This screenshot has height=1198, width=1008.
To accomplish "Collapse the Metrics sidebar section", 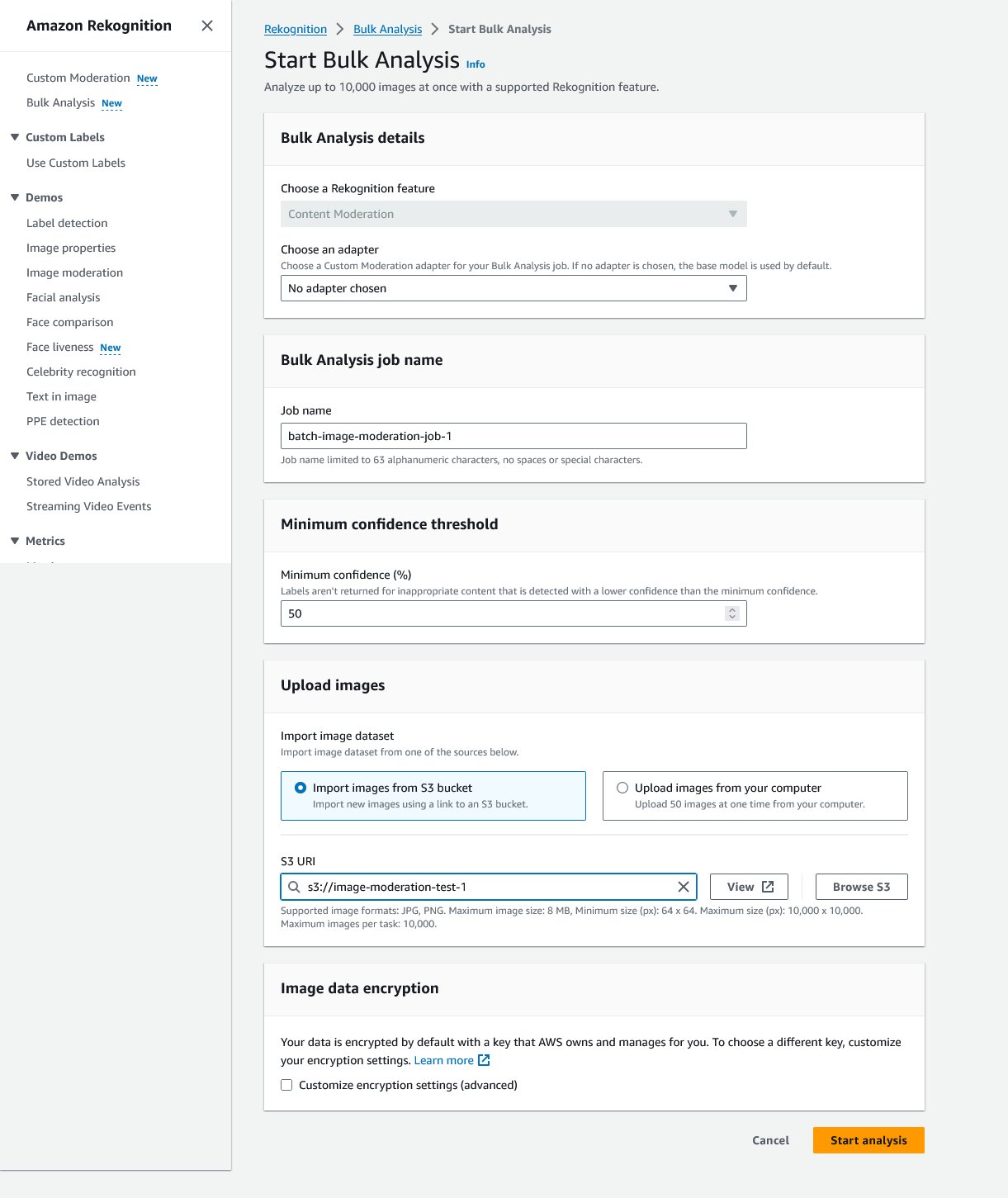I will click(x=15, y=541).
